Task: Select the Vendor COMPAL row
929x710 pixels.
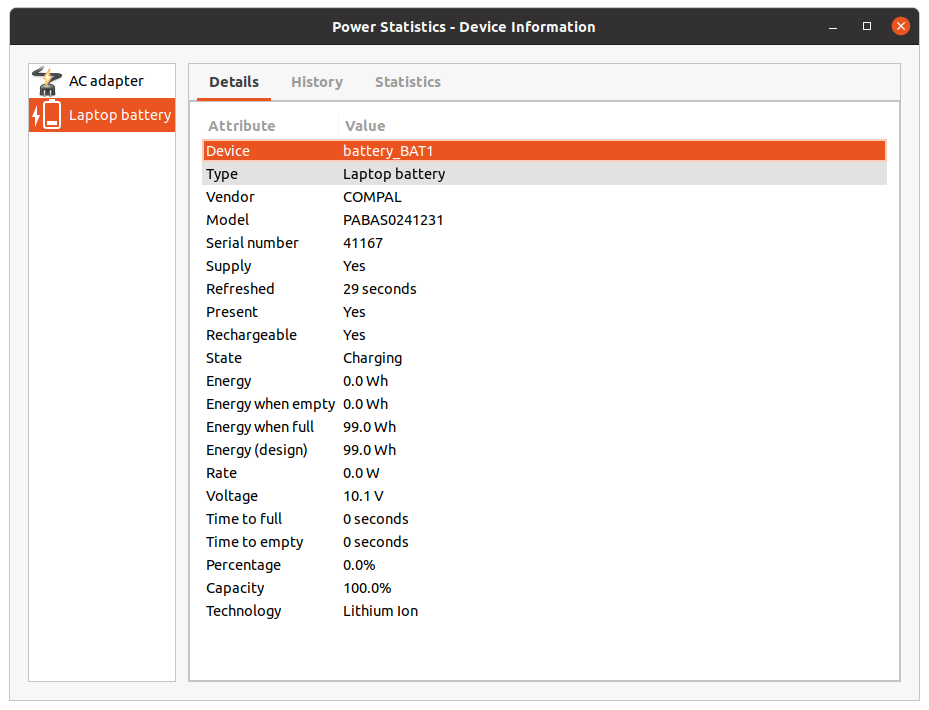Action: click(544, 197)
